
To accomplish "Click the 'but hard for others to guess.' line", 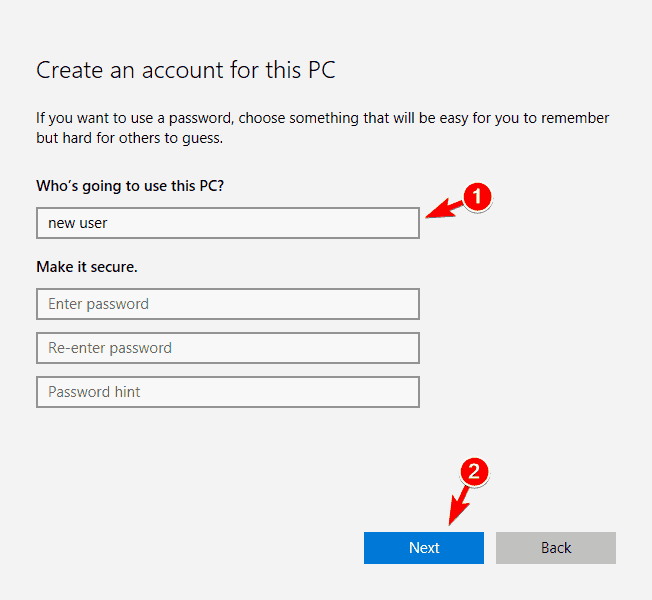I will click(130, 138).
